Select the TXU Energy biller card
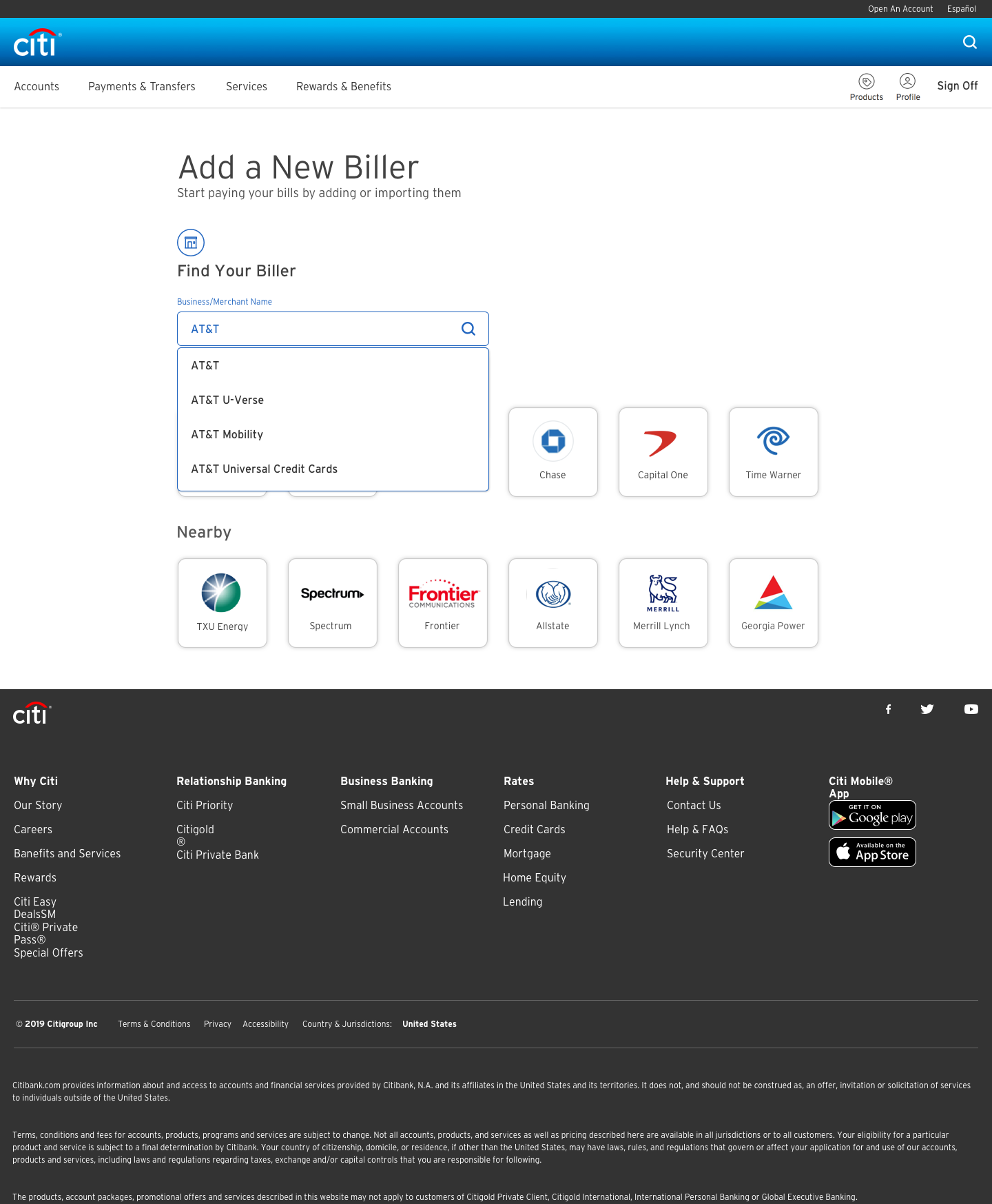 coord(223,603)
